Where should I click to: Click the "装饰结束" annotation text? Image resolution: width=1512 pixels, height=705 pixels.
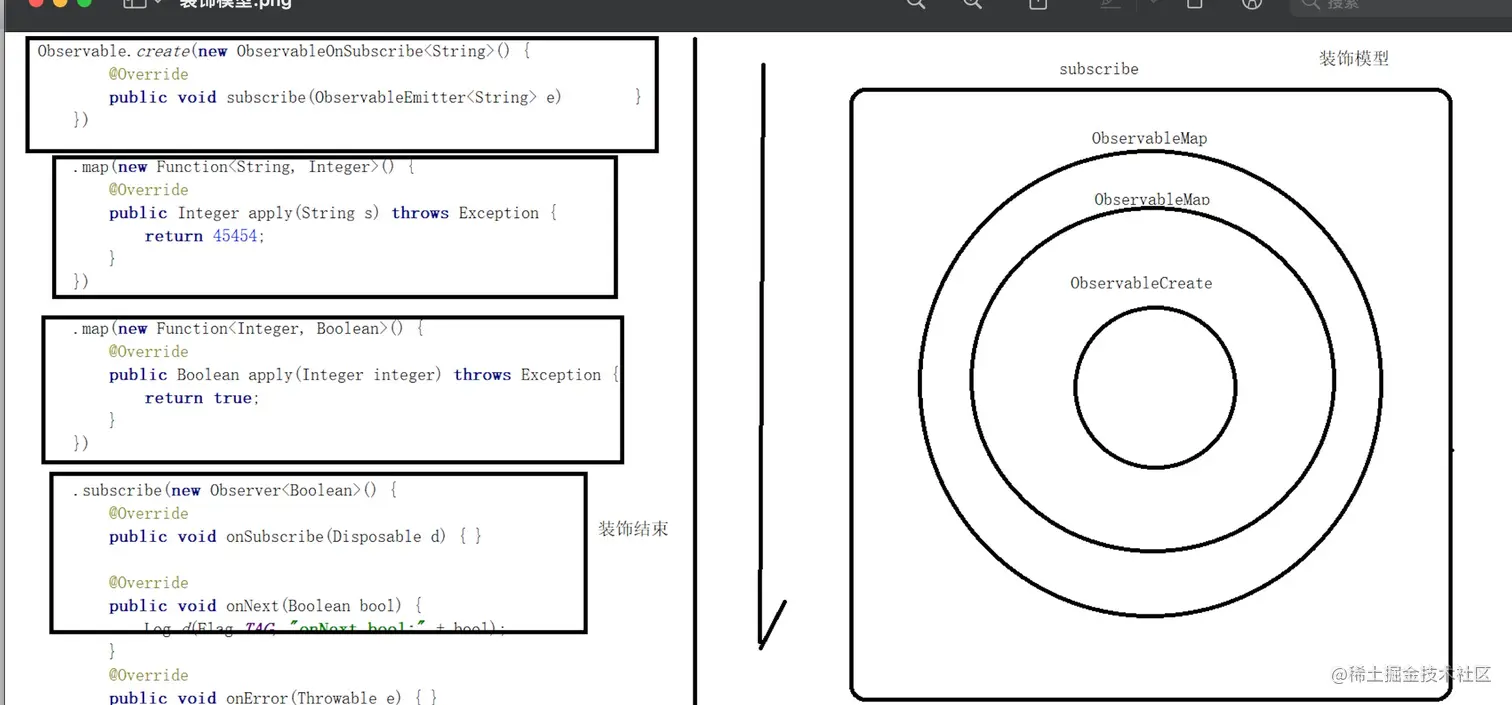pos(633,529)
